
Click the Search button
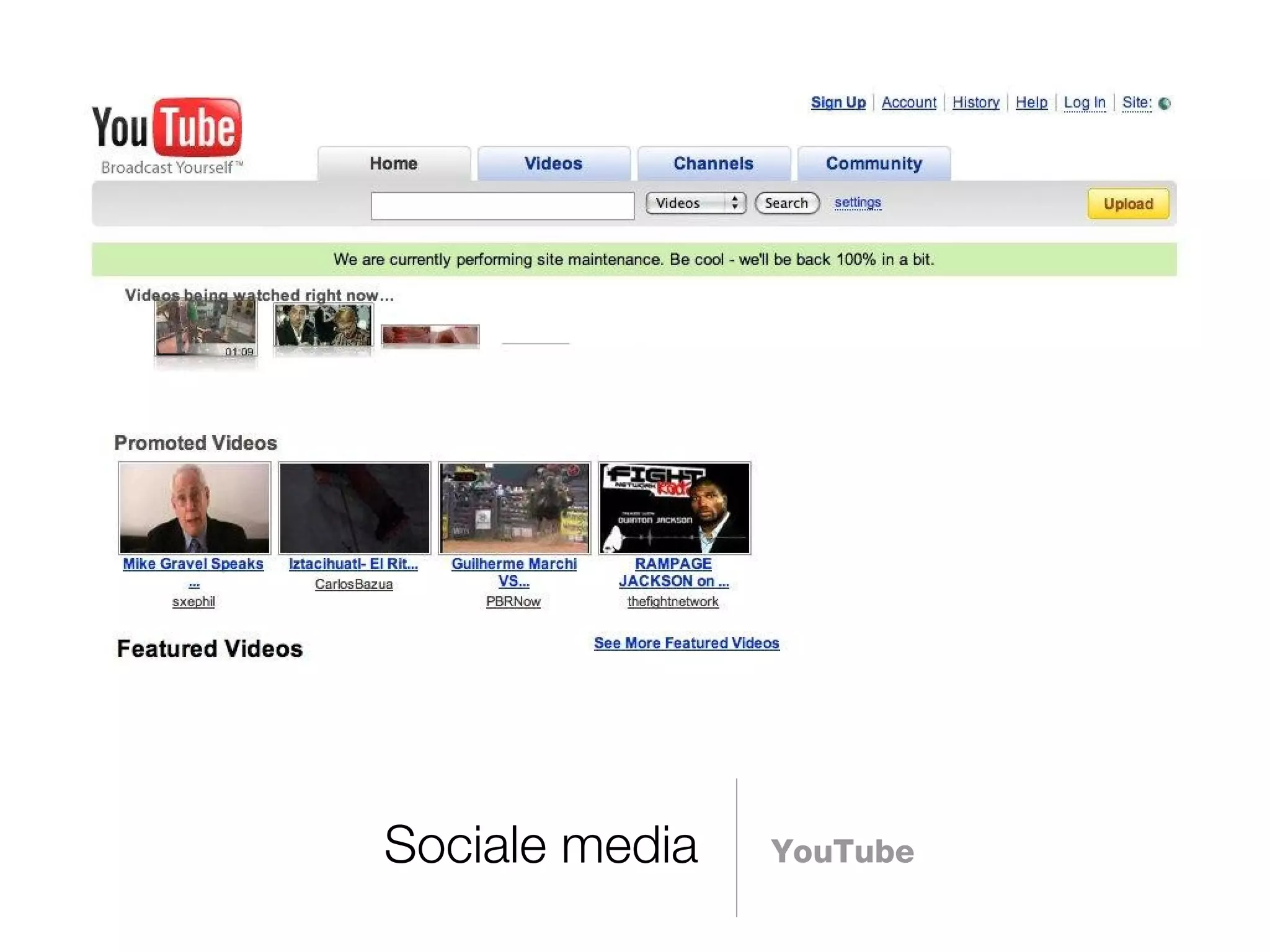coord(787,203)
